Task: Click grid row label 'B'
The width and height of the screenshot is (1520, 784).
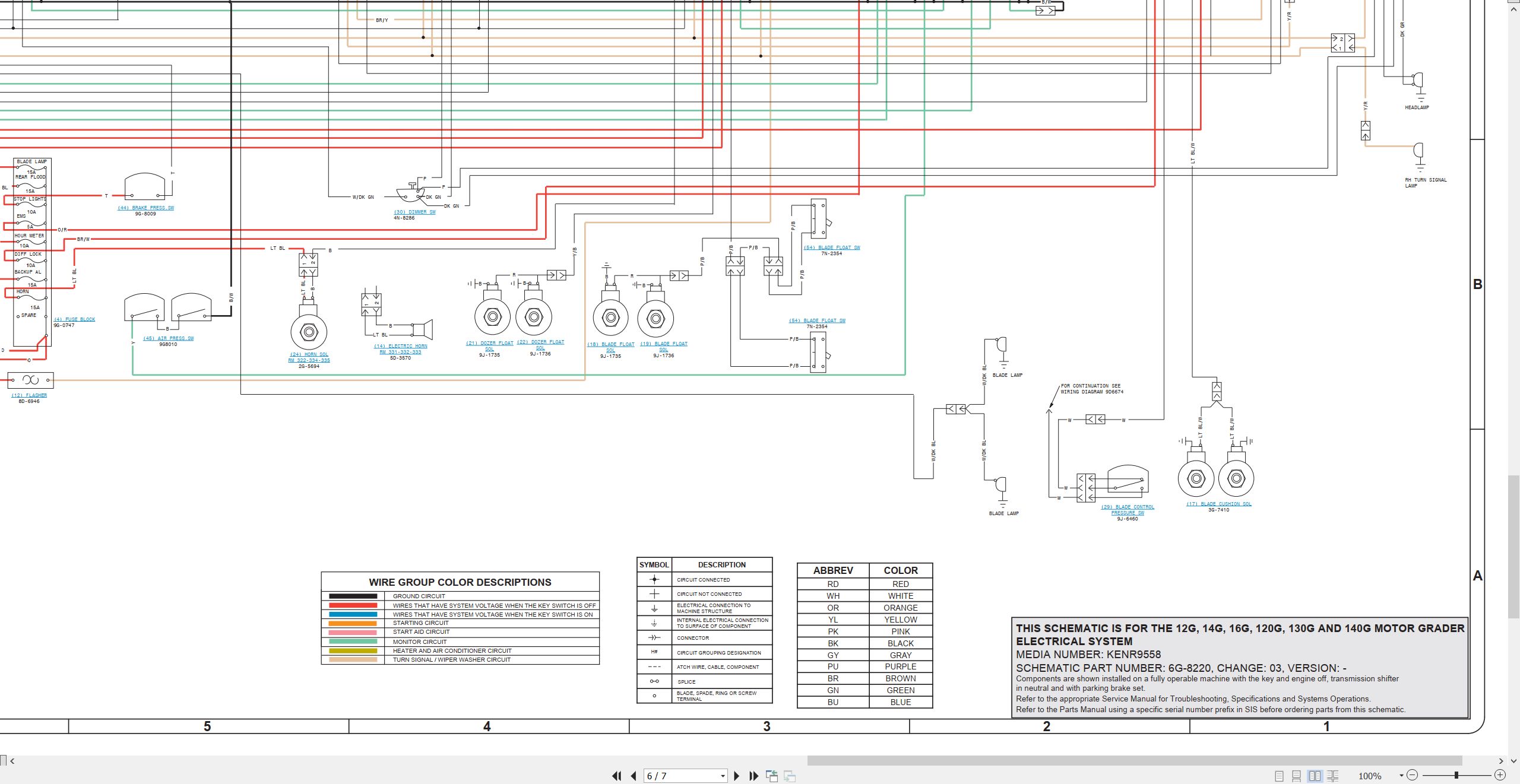Action: click(x=1478, y=284)
